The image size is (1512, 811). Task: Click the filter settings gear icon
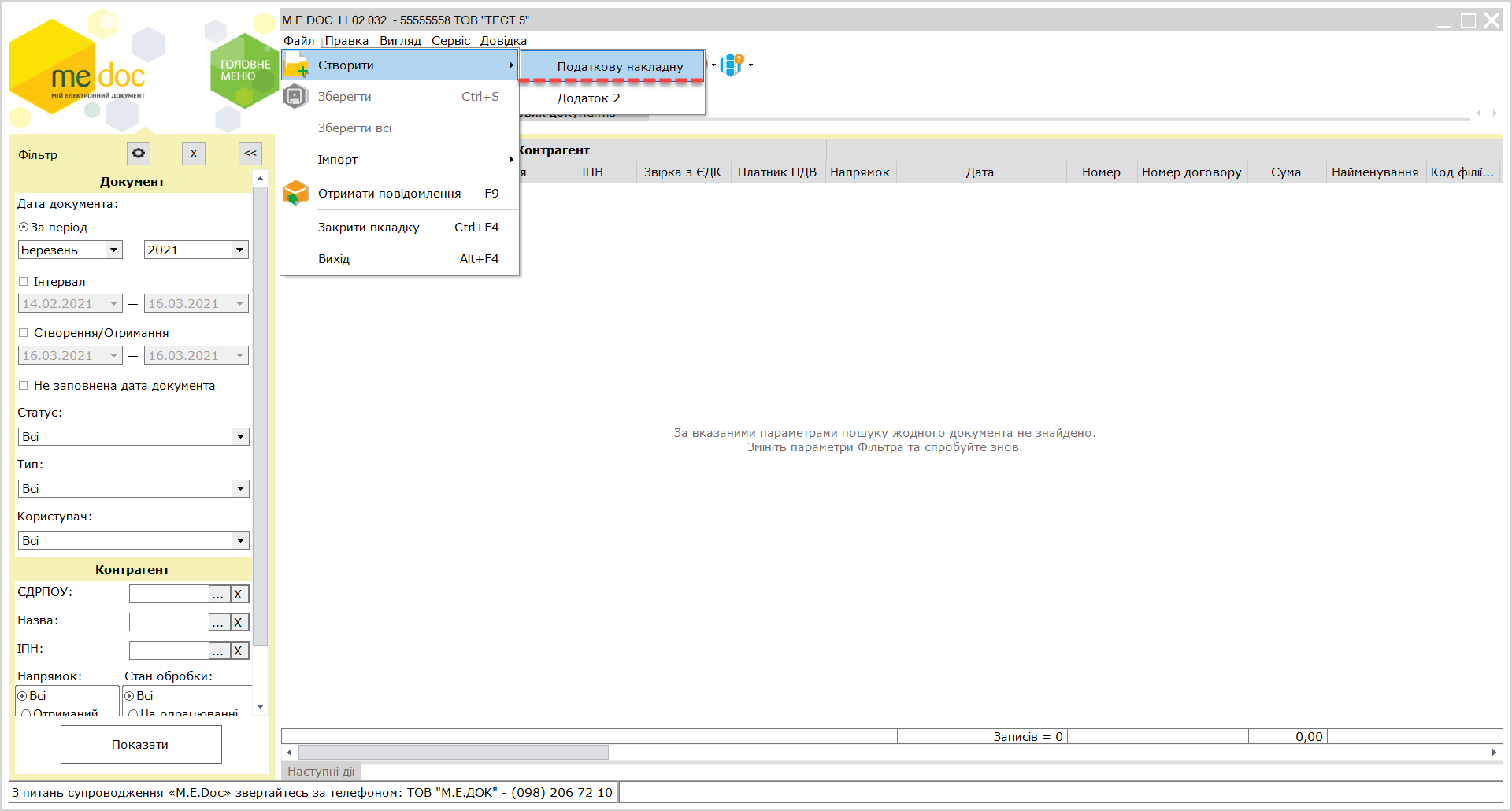pos(139,154)
